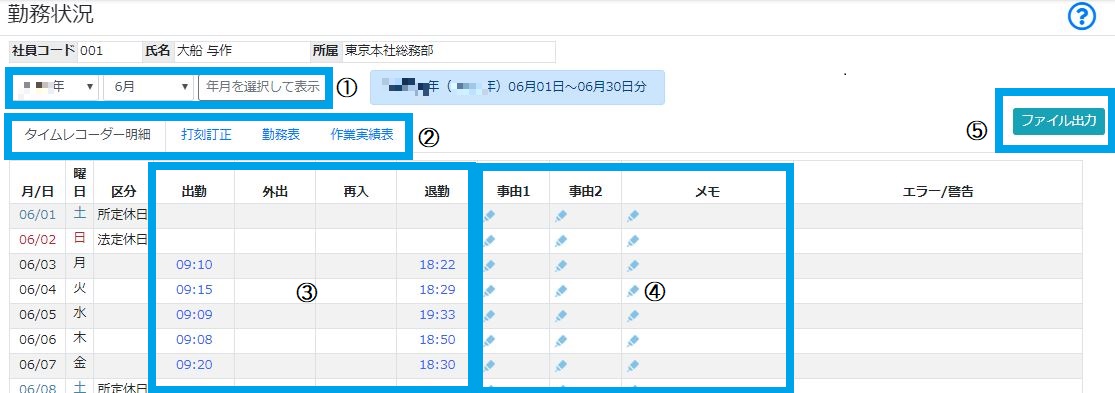Viewport: 1115px width, 393px height.
Task: Edit 事由1 pencil icon for 06/02
Action: coord(490,240)
